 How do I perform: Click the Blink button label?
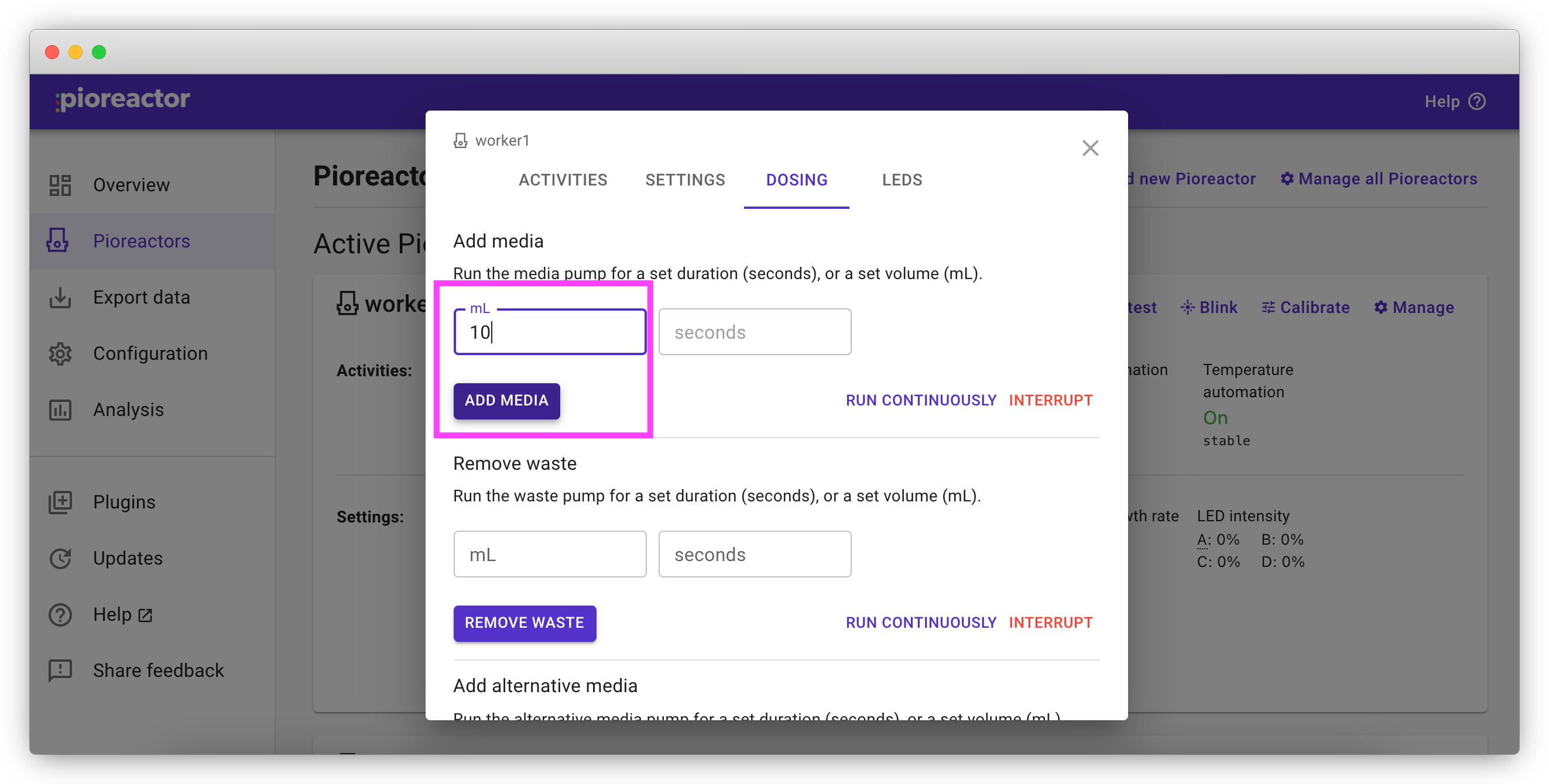[1218, 308]
